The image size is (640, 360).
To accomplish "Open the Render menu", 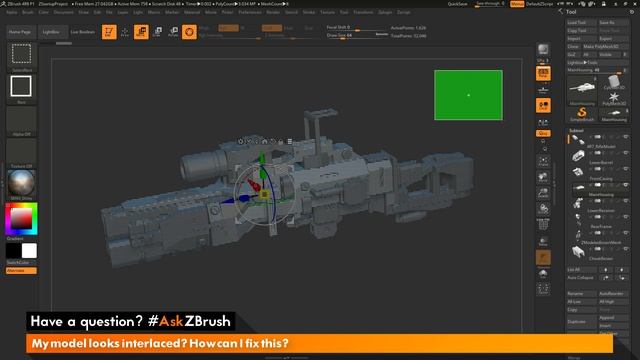I will (273, 12).
